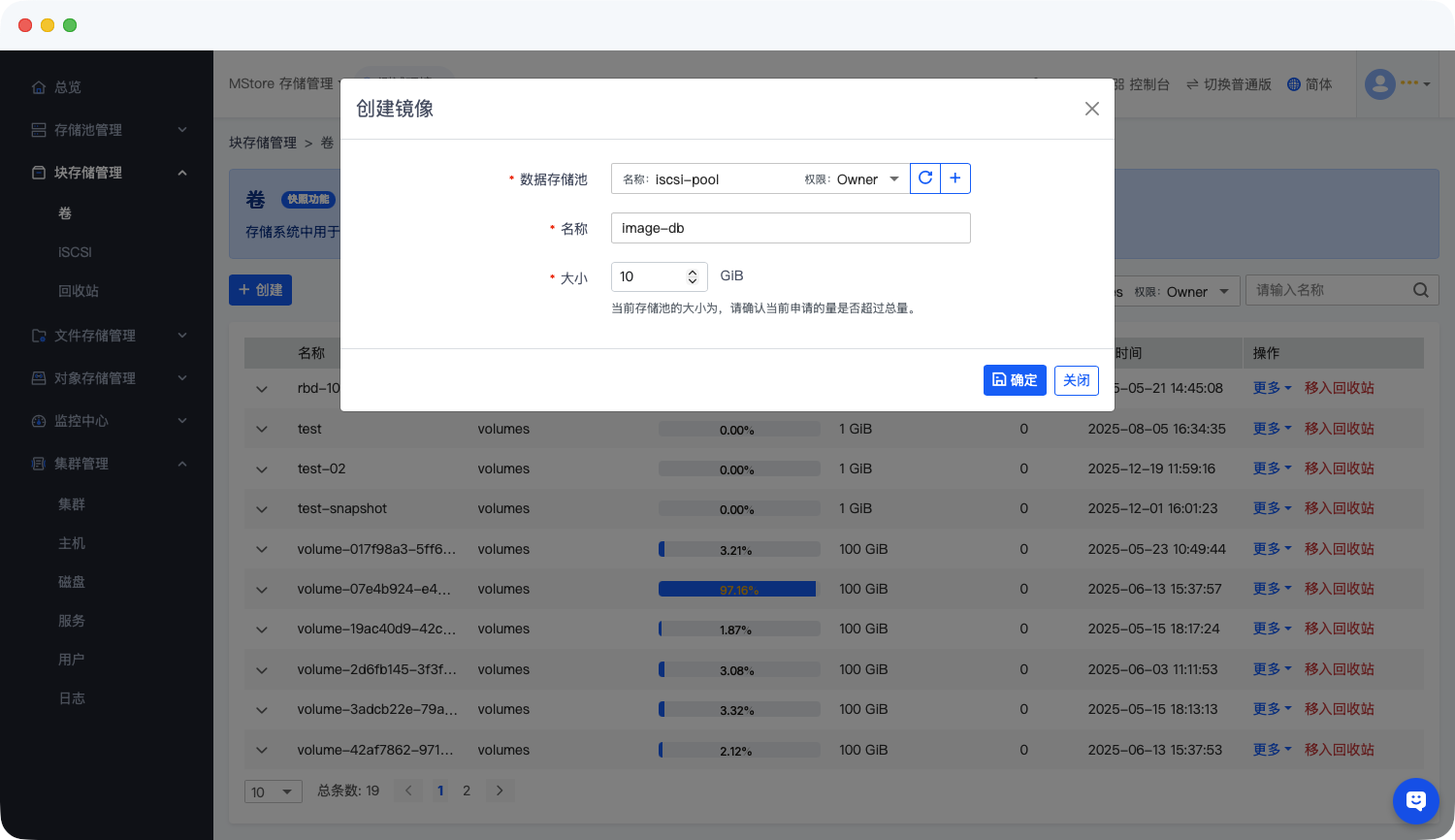Expand the row for volume test-02
The height and width of the screenshot is (840, 1455).
click(262, 469)
